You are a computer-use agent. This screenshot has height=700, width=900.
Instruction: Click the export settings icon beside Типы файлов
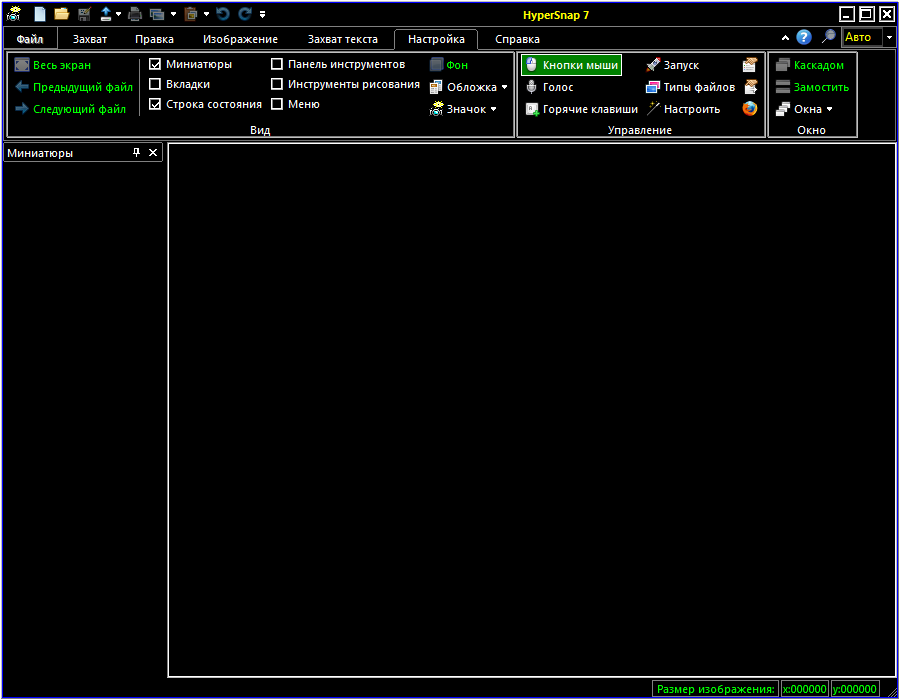pos(751,87)
